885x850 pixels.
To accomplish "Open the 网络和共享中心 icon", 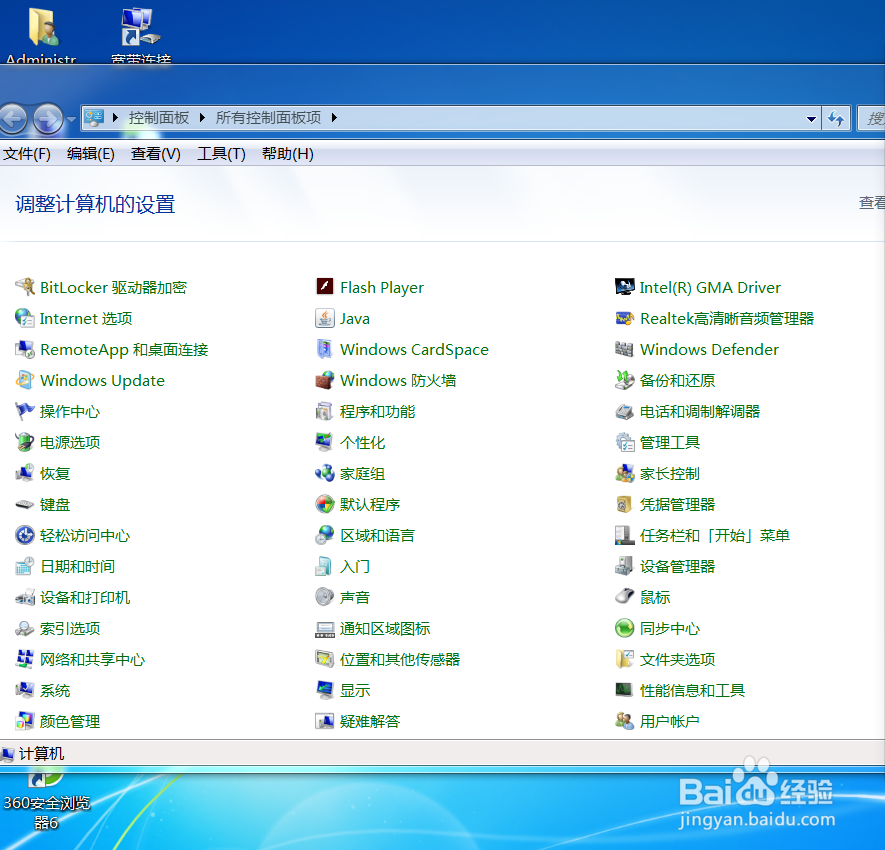I will (25, 659).
